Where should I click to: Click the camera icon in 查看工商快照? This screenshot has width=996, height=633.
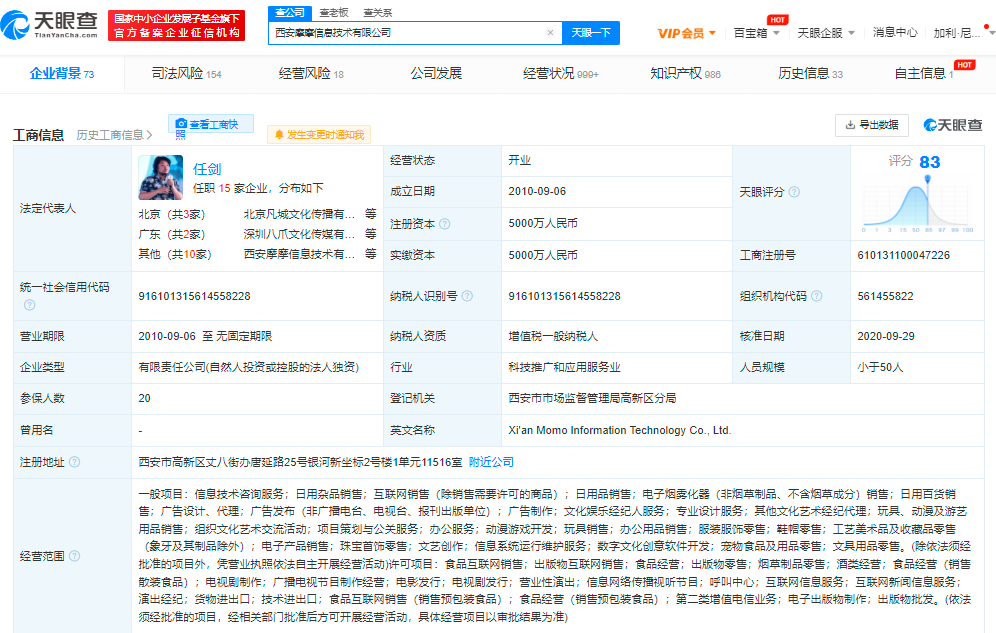pyautogui.click(x=181, y=124)
